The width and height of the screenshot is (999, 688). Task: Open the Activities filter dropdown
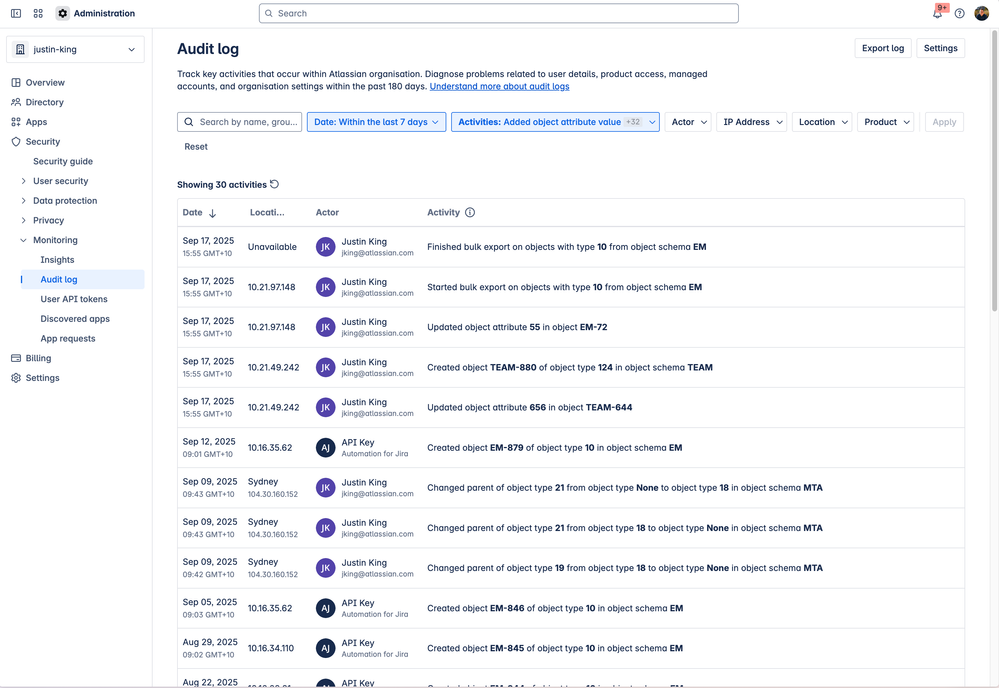pyautogui.click(x=555, y=122)
